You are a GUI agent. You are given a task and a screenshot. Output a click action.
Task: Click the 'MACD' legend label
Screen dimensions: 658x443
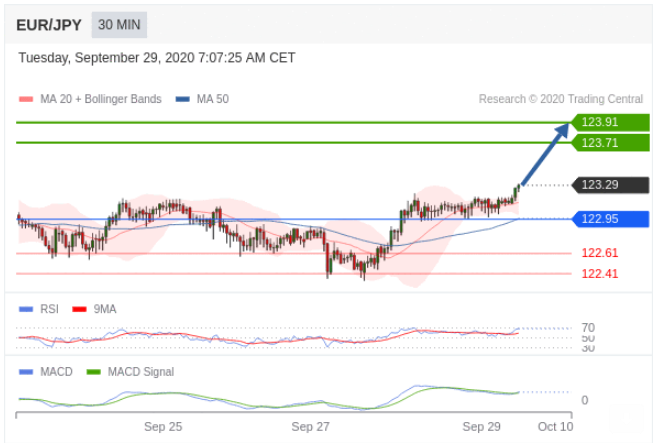[56, 372]
